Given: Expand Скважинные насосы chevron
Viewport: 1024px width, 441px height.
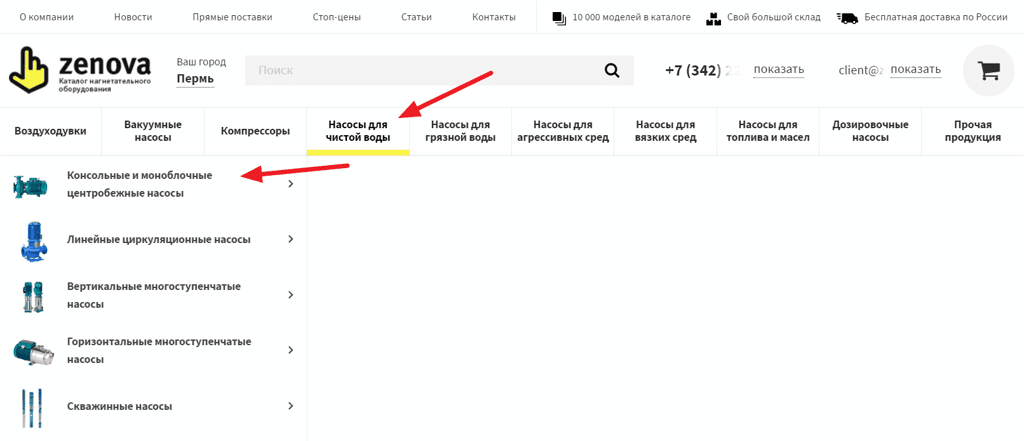Looking at the screenshot, I should coord(290,406).
